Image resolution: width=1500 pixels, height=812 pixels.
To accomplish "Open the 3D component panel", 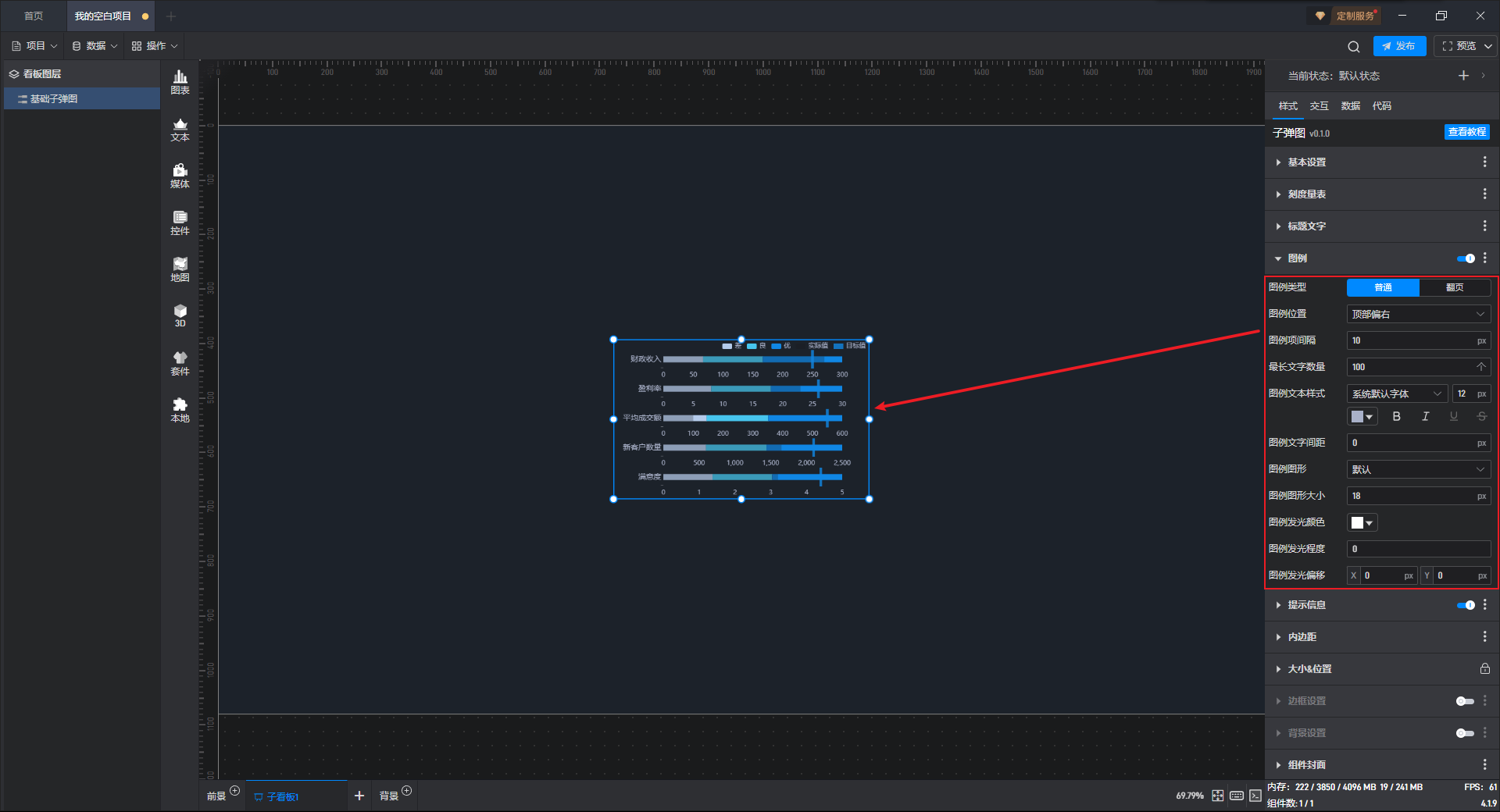I will [180, 315].
